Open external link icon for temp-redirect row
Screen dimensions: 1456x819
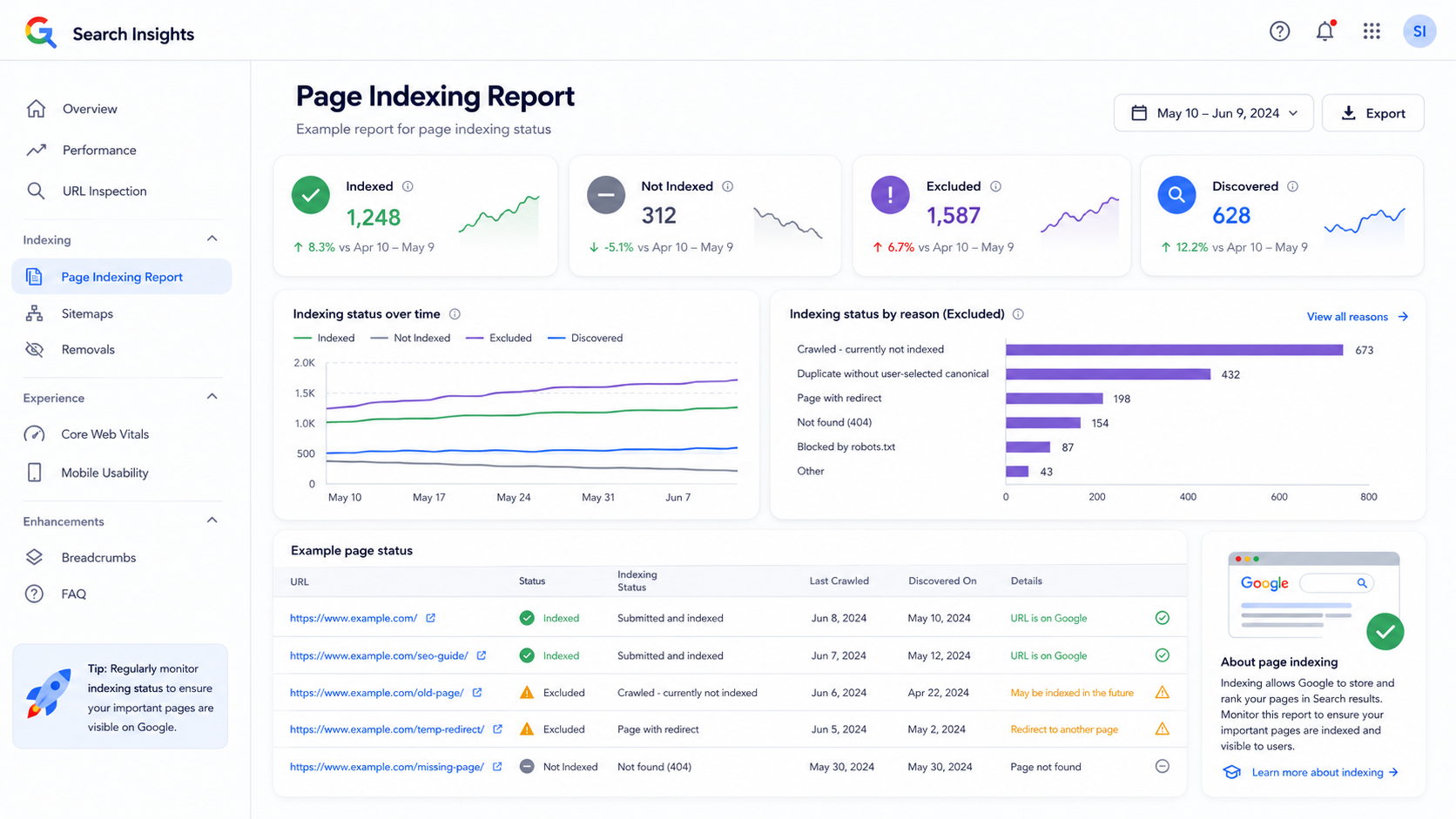point(497,729)
